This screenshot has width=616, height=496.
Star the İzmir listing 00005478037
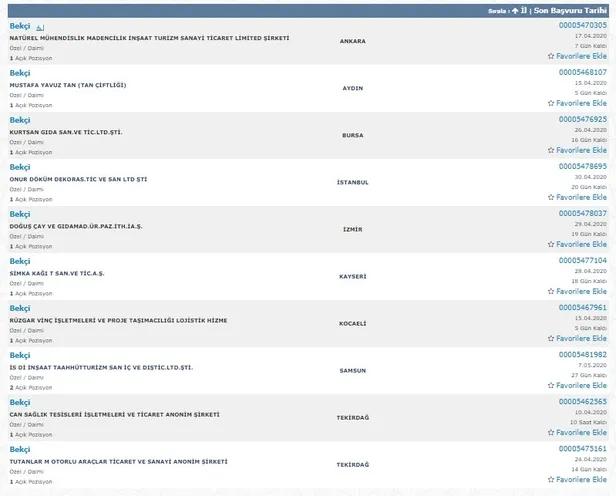[x=577, y=244]
